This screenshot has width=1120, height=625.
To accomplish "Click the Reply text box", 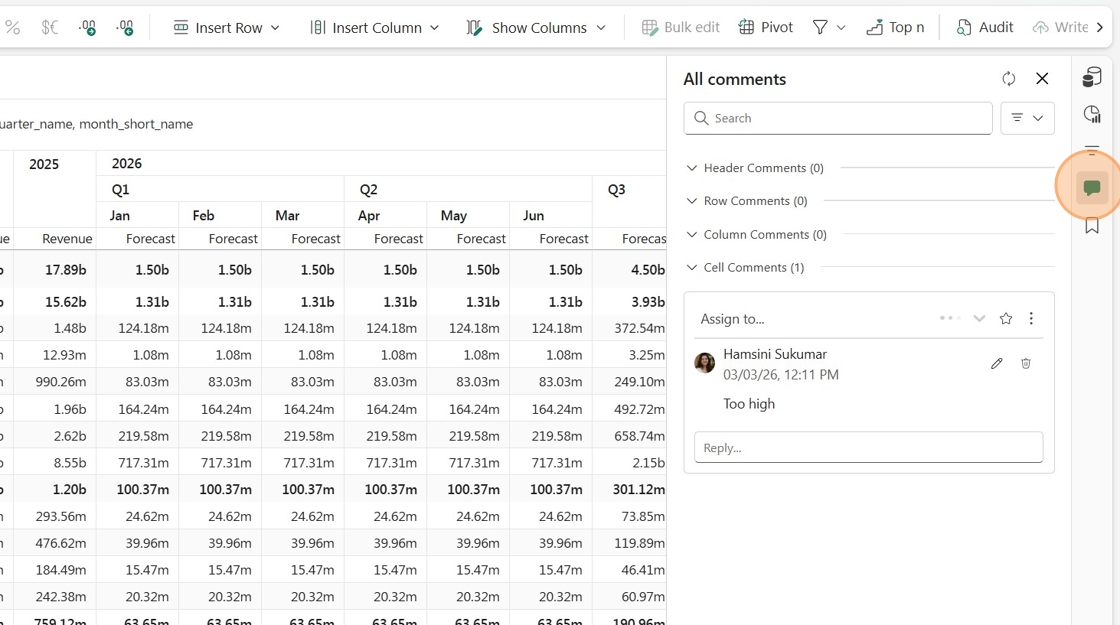I will click(869, 447).
